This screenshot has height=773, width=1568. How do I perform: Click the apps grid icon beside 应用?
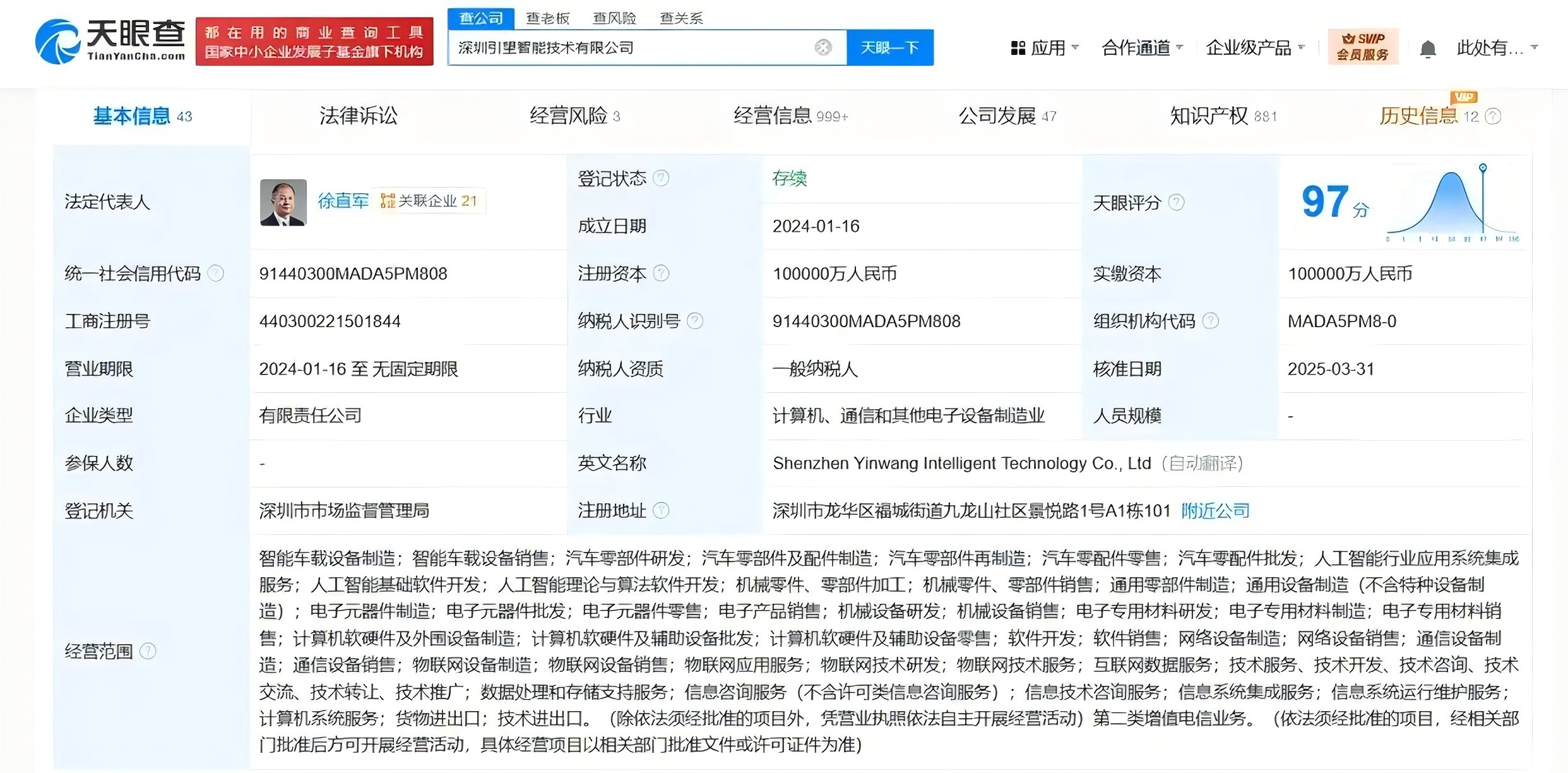click(1018, 48)
